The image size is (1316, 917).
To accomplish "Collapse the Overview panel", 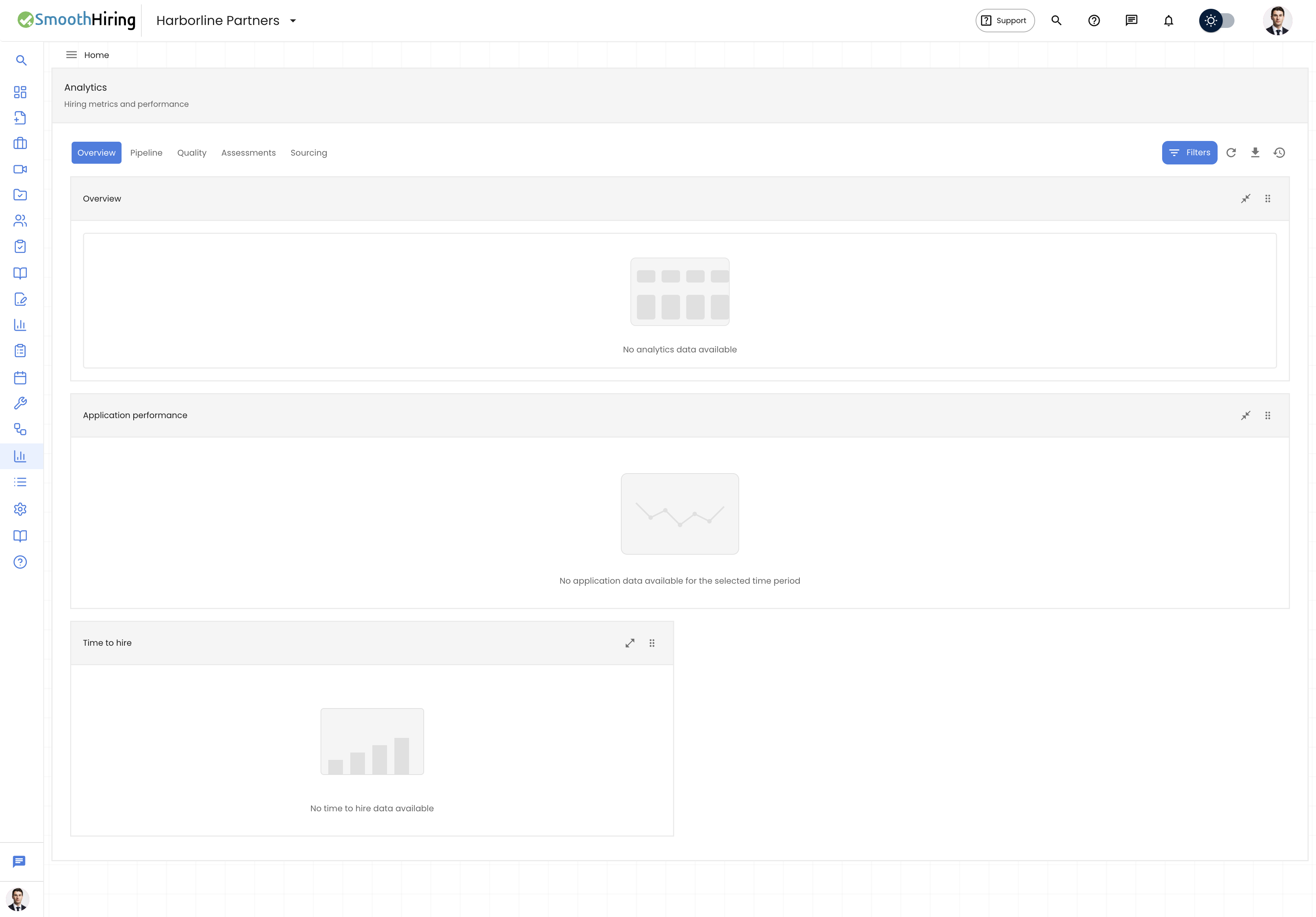I will [x=1246, y=198].
